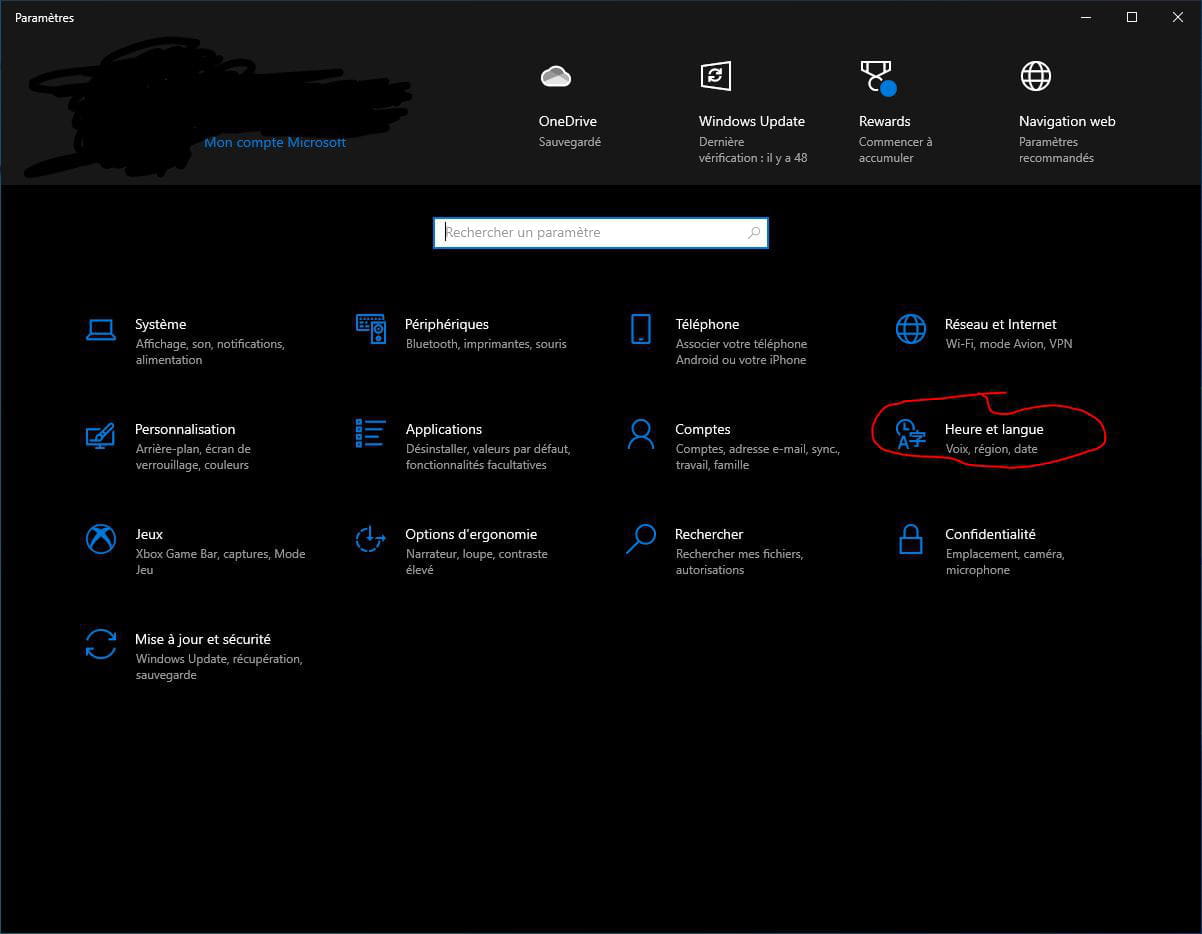The height and width of the screenshot is (934, 1202).
Task: Open the Système settings icon
Action: tap(101, 329)
